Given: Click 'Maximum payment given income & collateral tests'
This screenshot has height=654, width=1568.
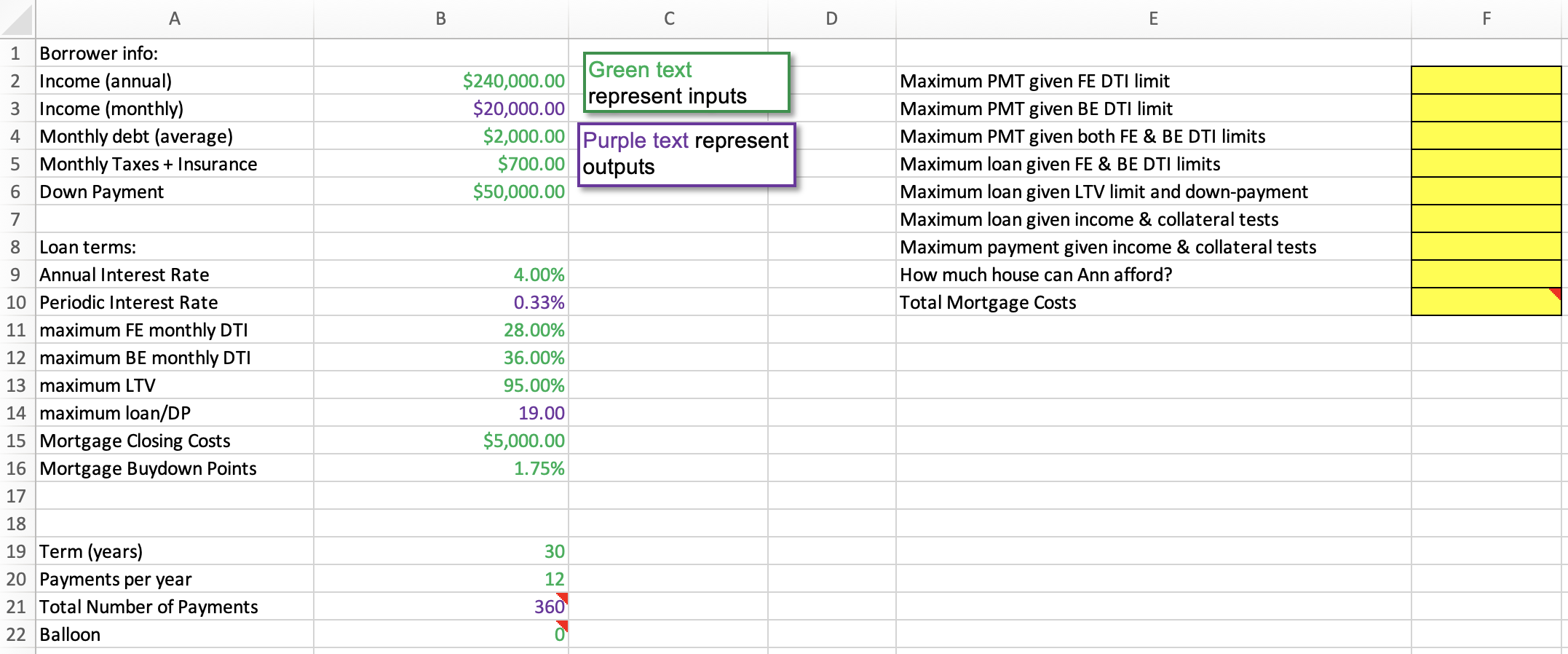Looking at the screenshot, I should [1154, 247].
